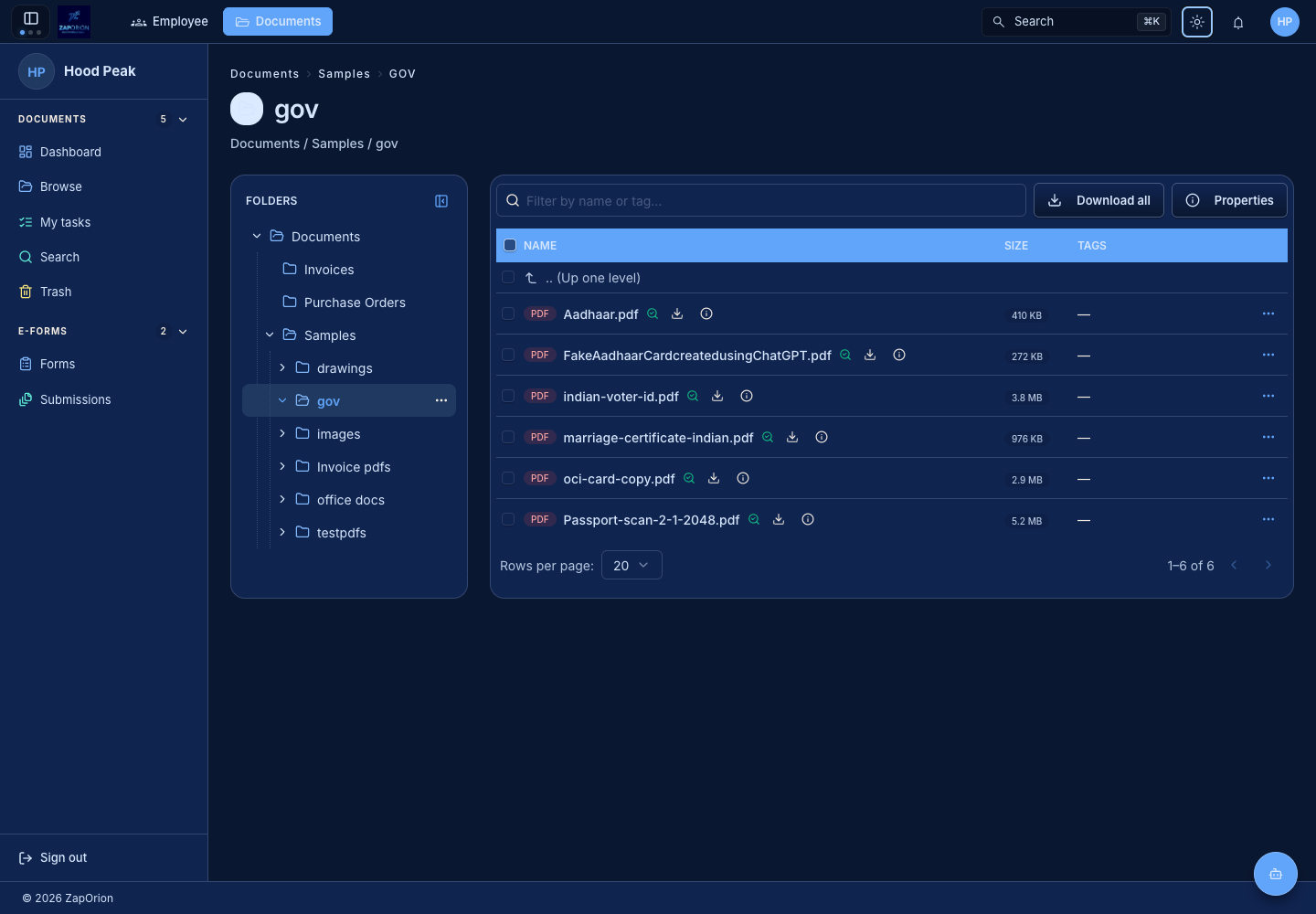
Task: Switch to the Employee tab
Action: [x=170, y=21]
